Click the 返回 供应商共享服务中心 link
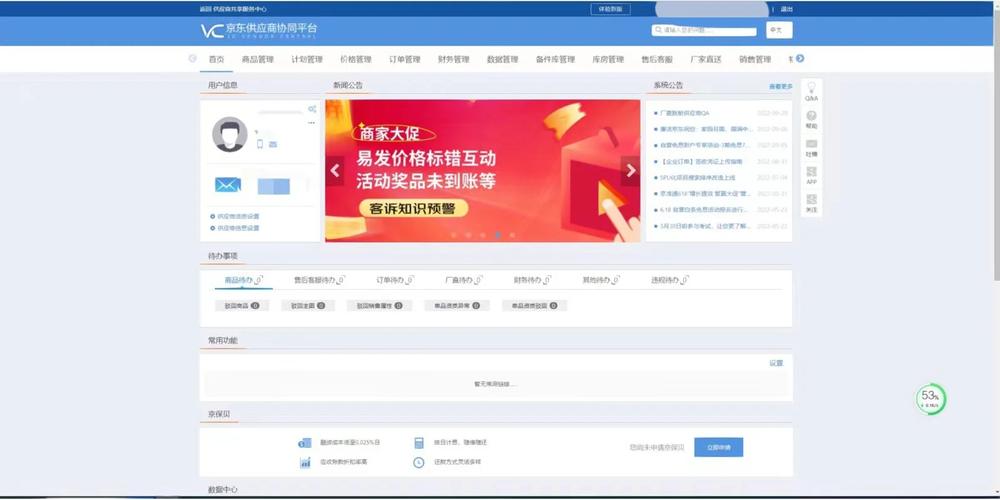 click(x=233, y=9)
